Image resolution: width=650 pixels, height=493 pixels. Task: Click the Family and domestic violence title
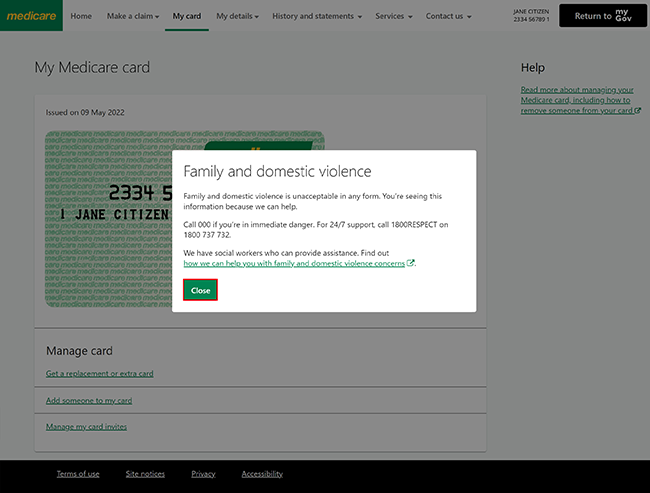coord(277,171)
